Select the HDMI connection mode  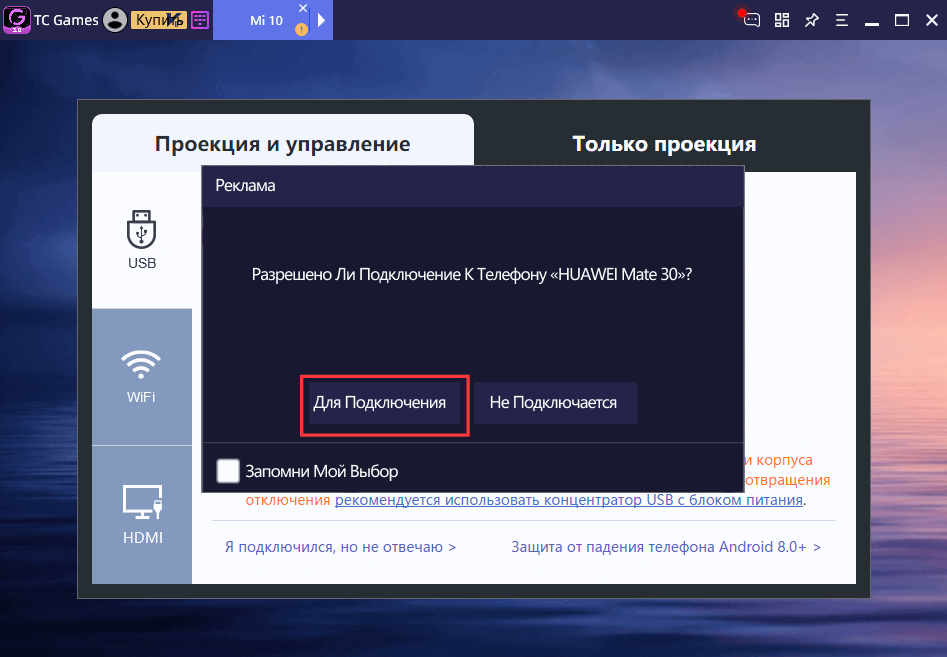[142, 515]
